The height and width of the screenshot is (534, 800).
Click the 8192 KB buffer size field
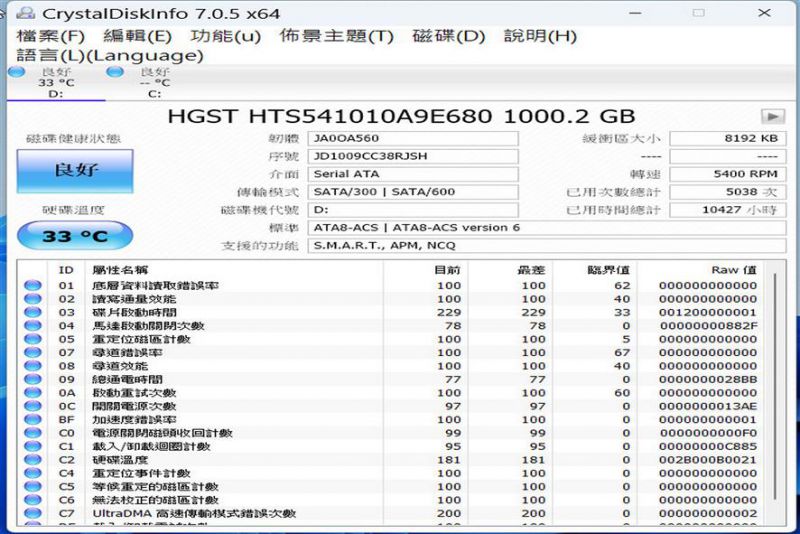tap(728, 138)
